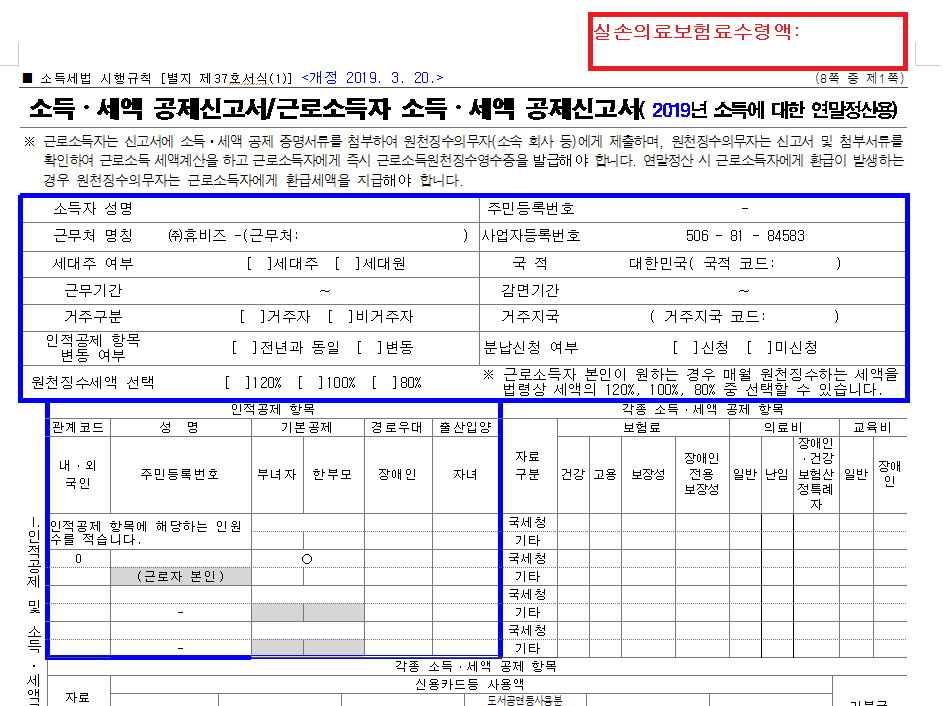Image resolution: width=943 pixels, height=706 pixels.
Task: Check the 분납신청 신청 box
Action: click(x=685, y=348)
